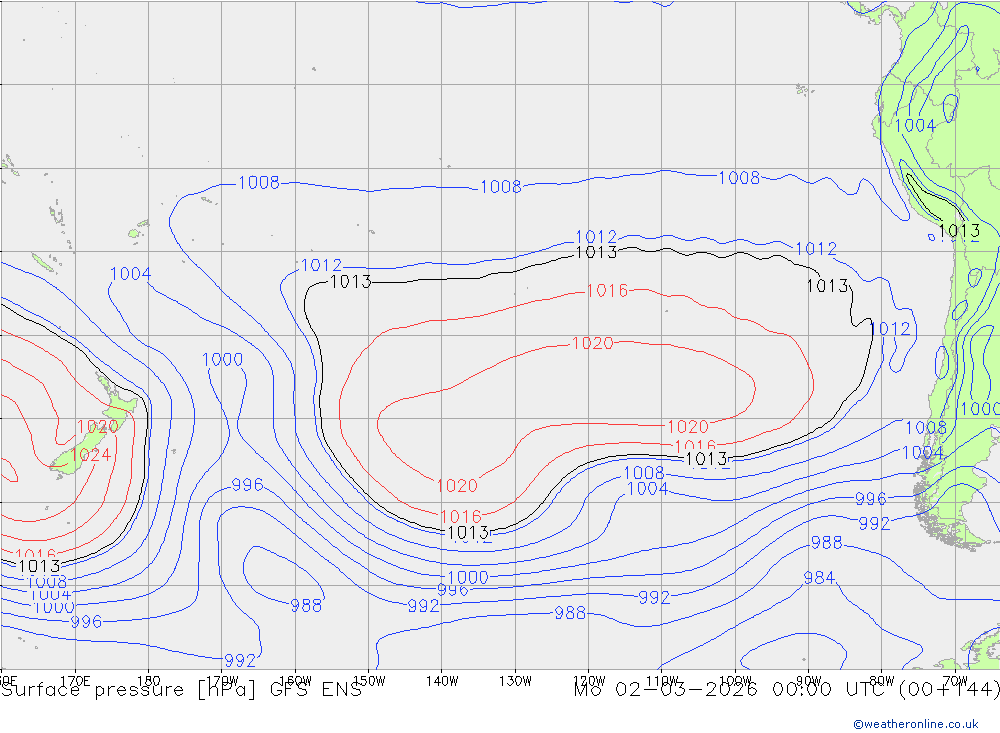
Task: Click the 90W longitude label
Action: coord(809,681)
